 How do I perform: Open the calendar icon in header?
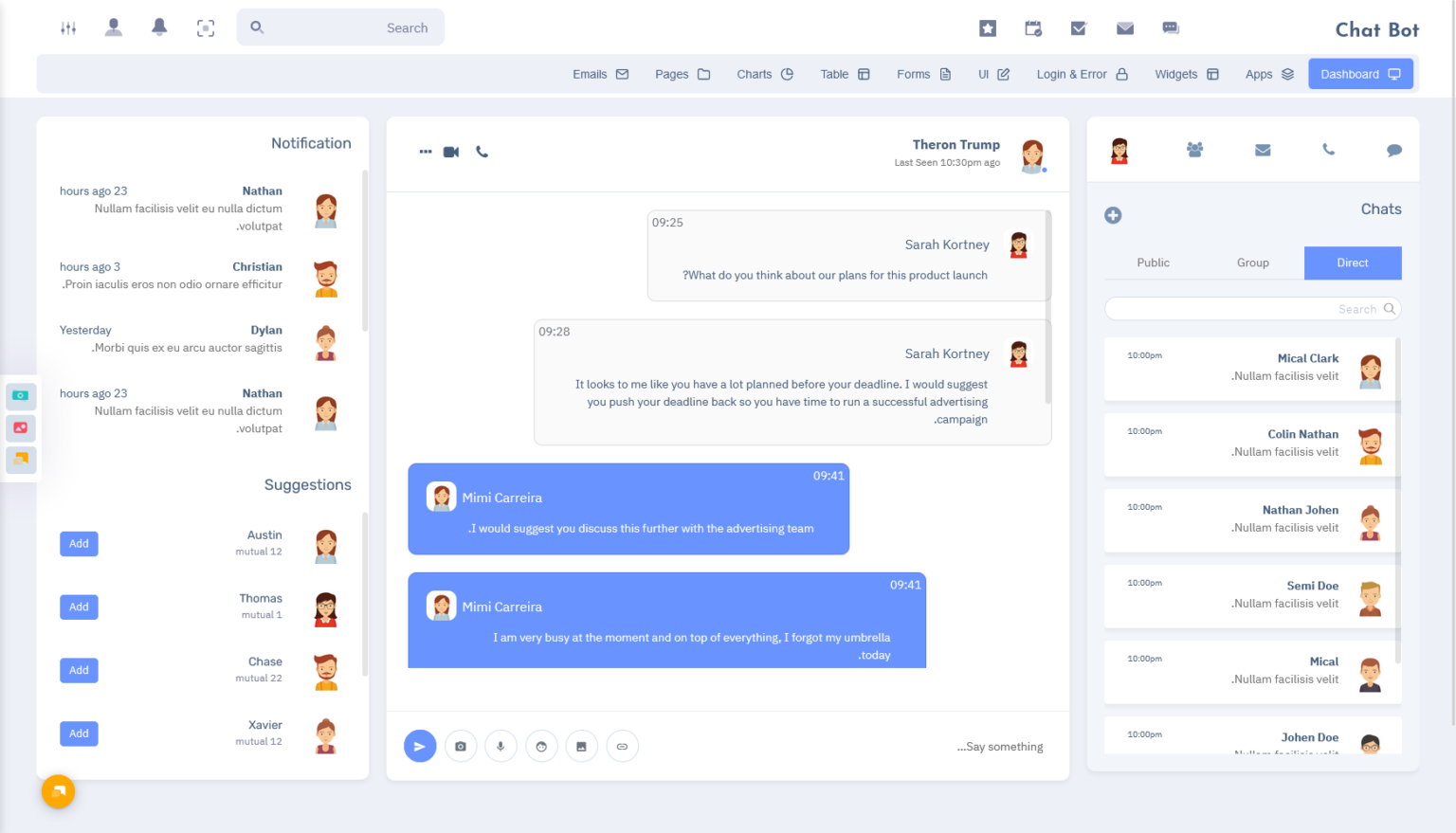click(1033, 28)
